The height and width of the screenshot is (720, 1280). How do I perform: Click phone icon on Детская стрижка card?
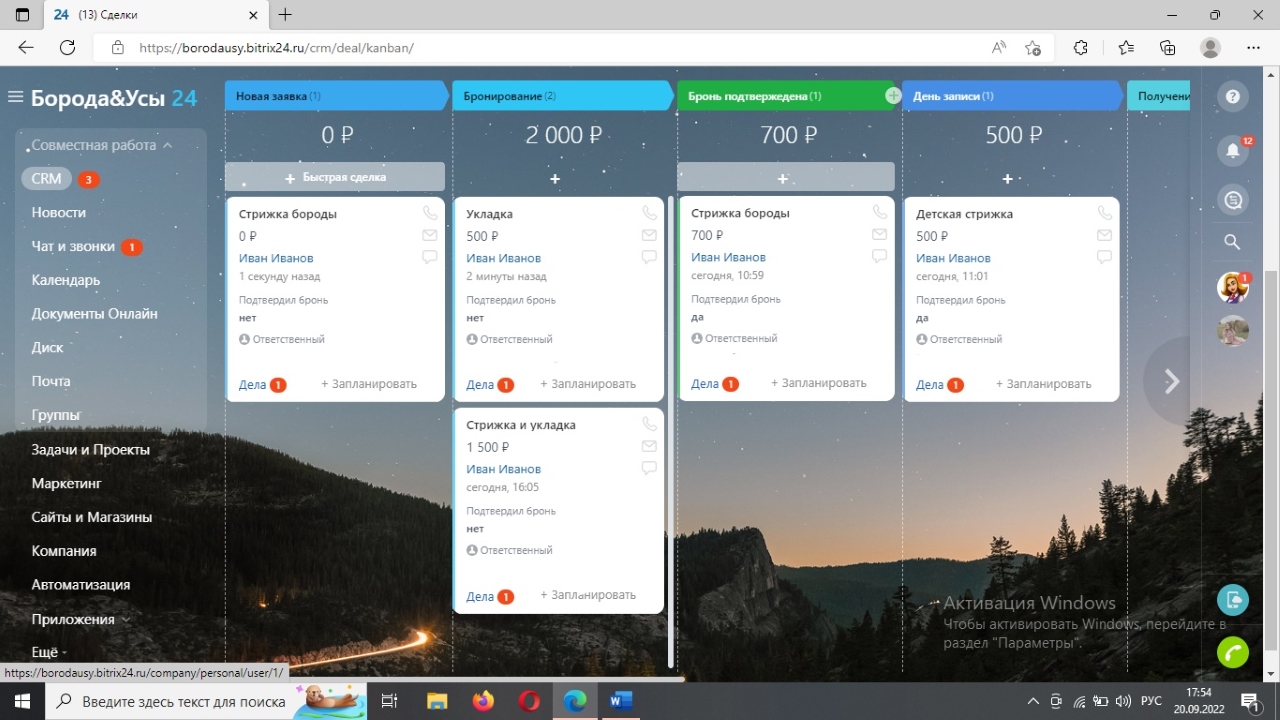(x=1104, y=213)
